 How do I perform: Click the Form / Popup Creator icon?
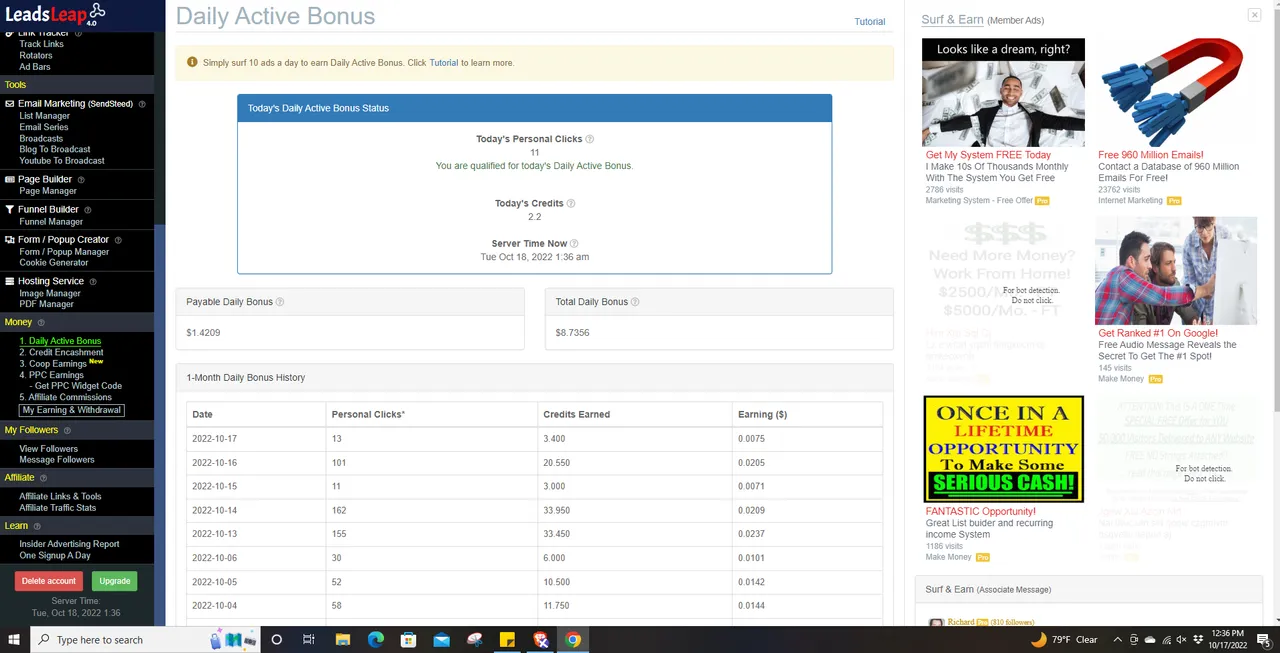pyautogui.click(x=10, y=240)
